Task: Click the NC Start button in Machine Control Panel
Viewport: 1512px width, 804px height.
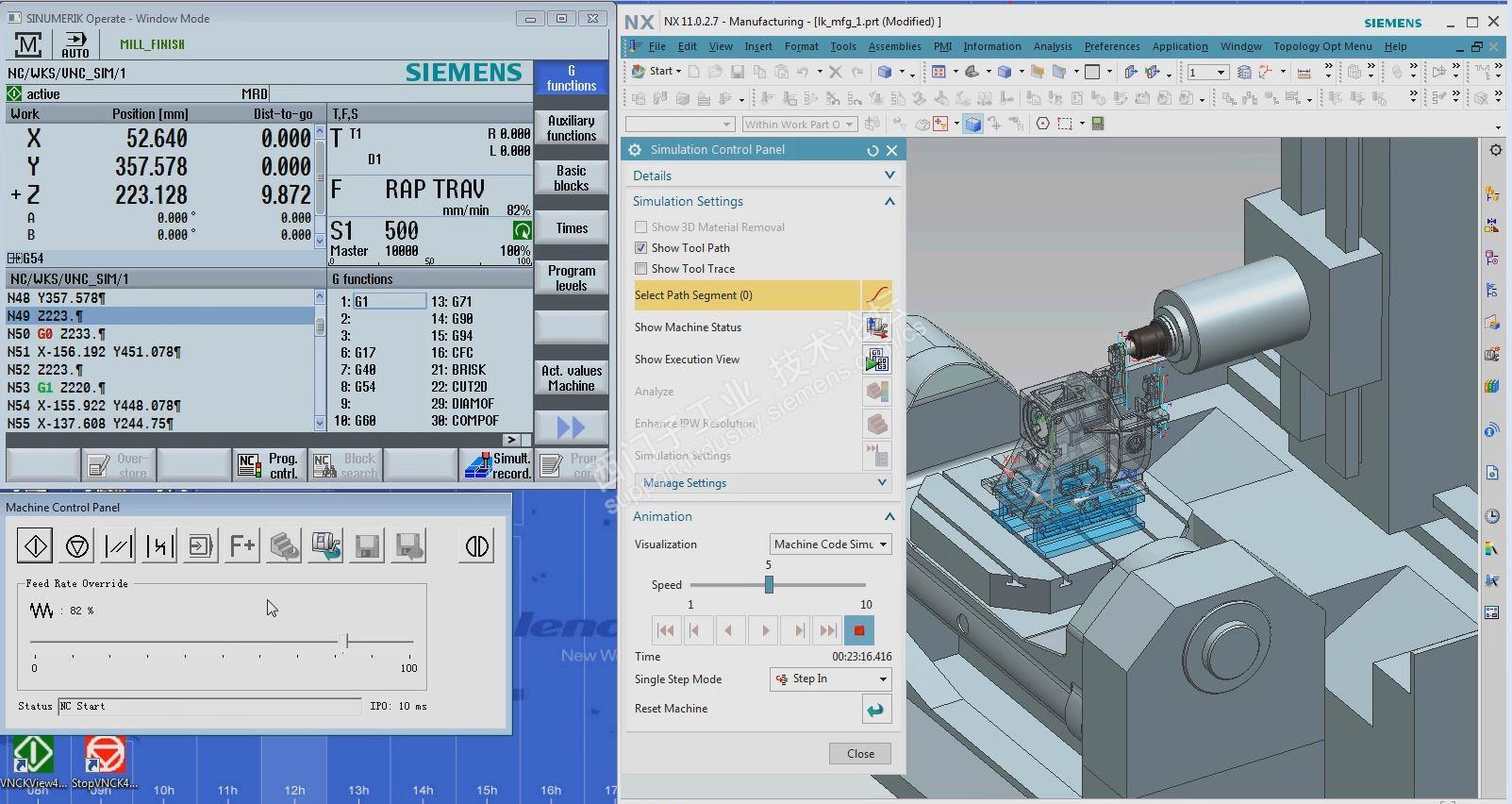Action: tap(36, 546)
